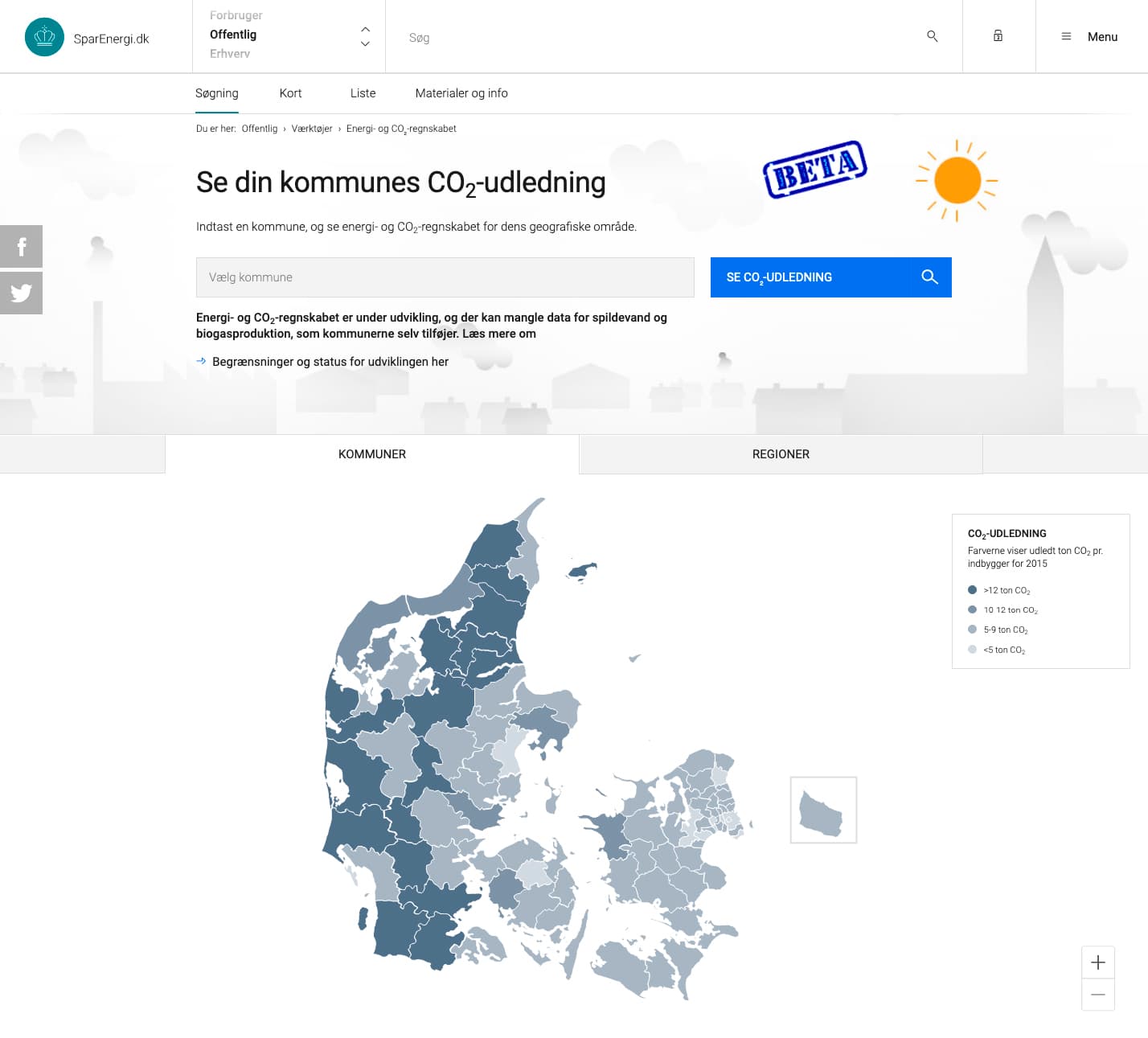Open the login lock icon
Image resolution: width=1148 pixels, height=1038 pixels.
point(998,36)
